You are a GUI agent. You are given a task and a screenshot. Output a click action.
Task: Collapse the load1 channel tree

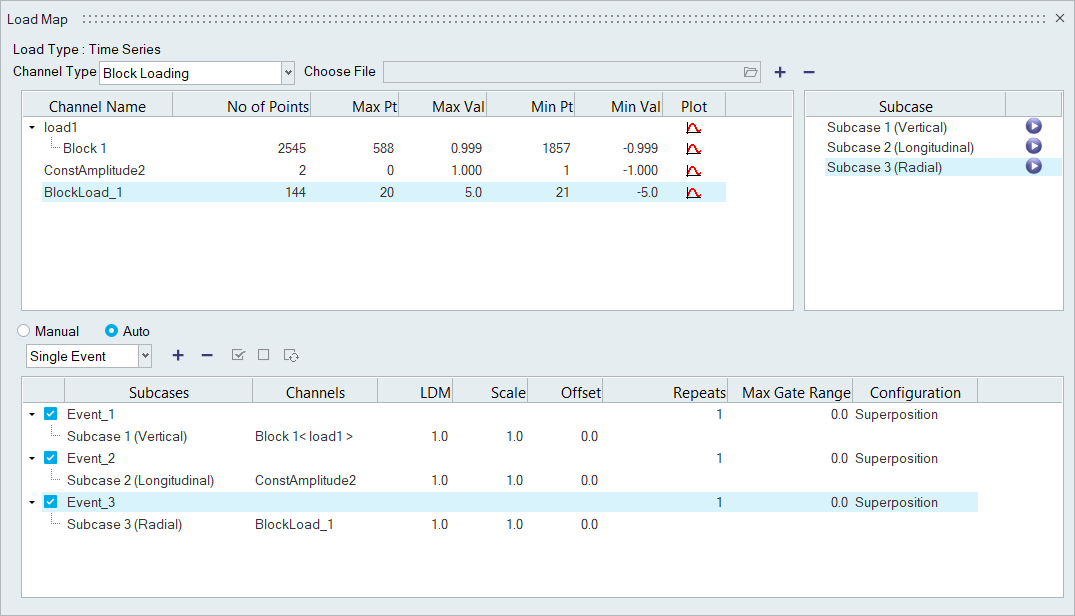[32, 128]
